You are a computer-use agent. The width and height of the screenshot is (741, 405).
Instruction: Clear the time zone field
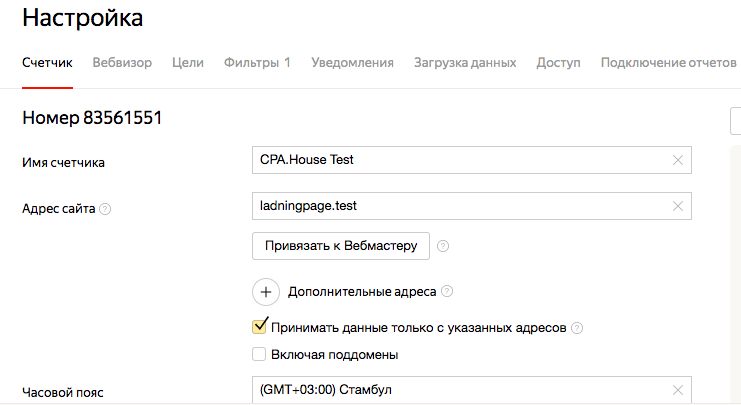678,390
